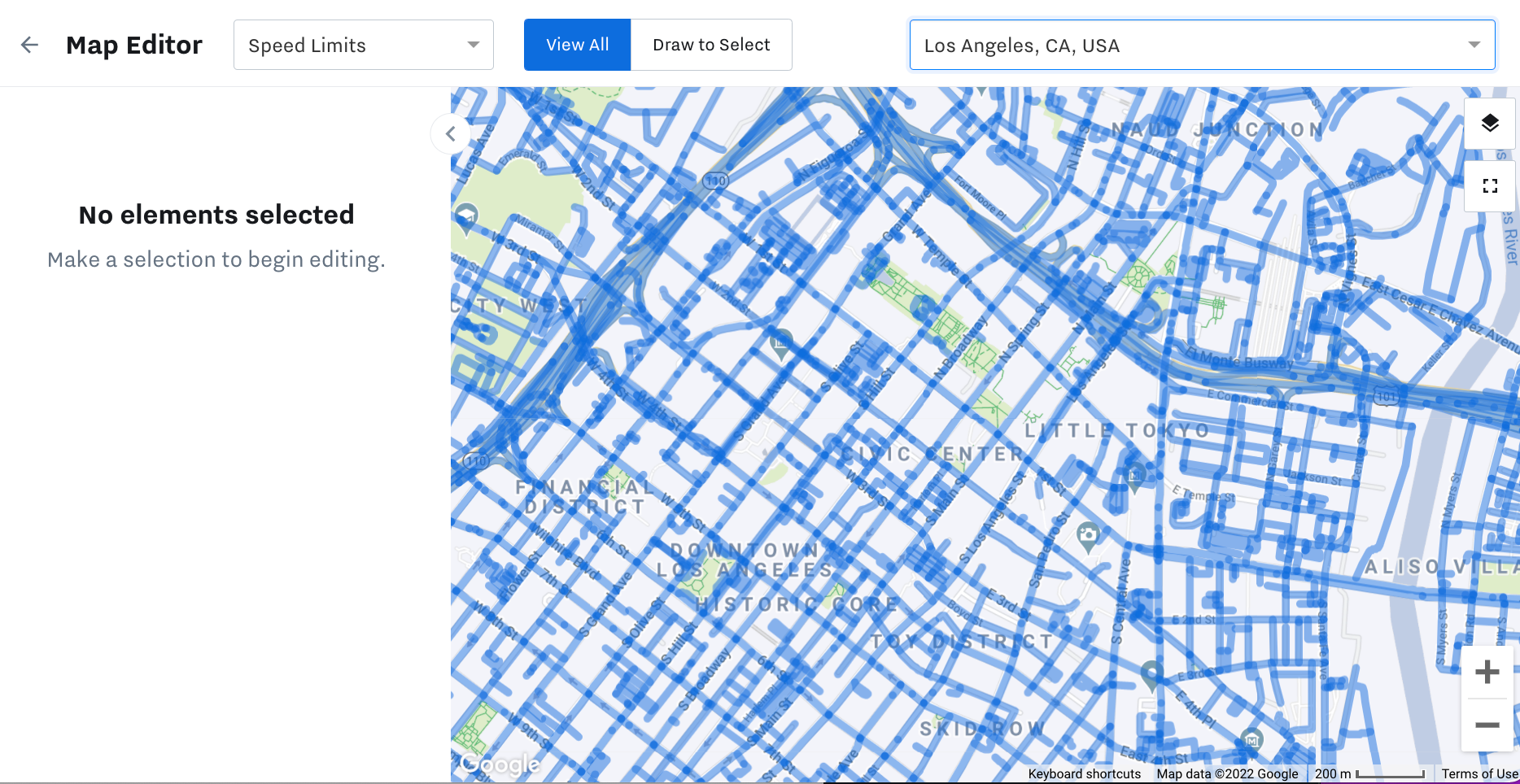Toggle the 200 m map scale
This screenshot has height=784, width=1520.
(1369, 774)
